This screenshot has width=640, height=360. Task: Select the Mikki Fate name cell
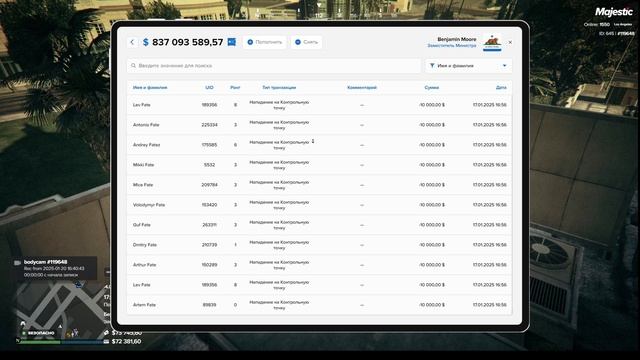coord(143,165)
